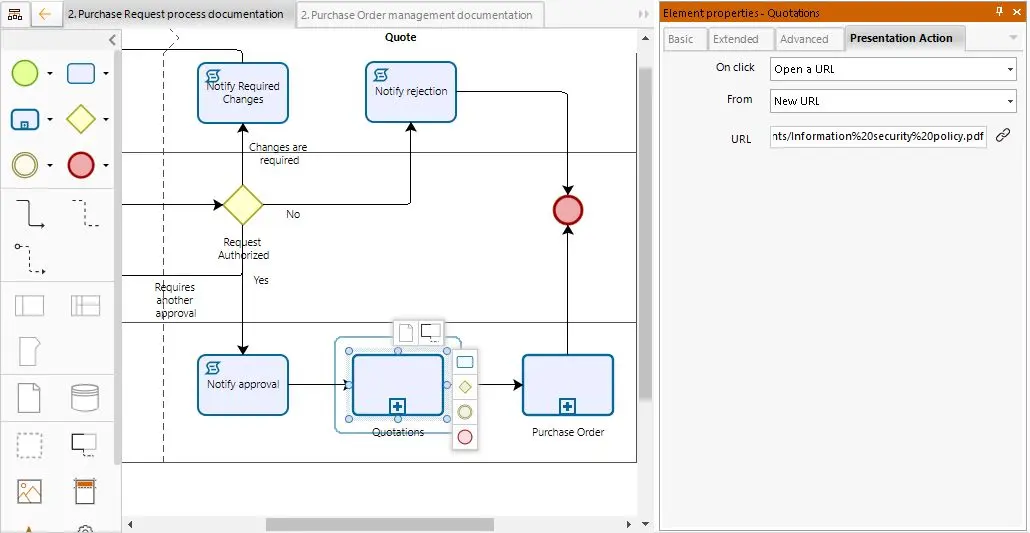Add end event from Quotations pie menu
The height and width of the screenshot is (533, 1030).
(464, 436)
